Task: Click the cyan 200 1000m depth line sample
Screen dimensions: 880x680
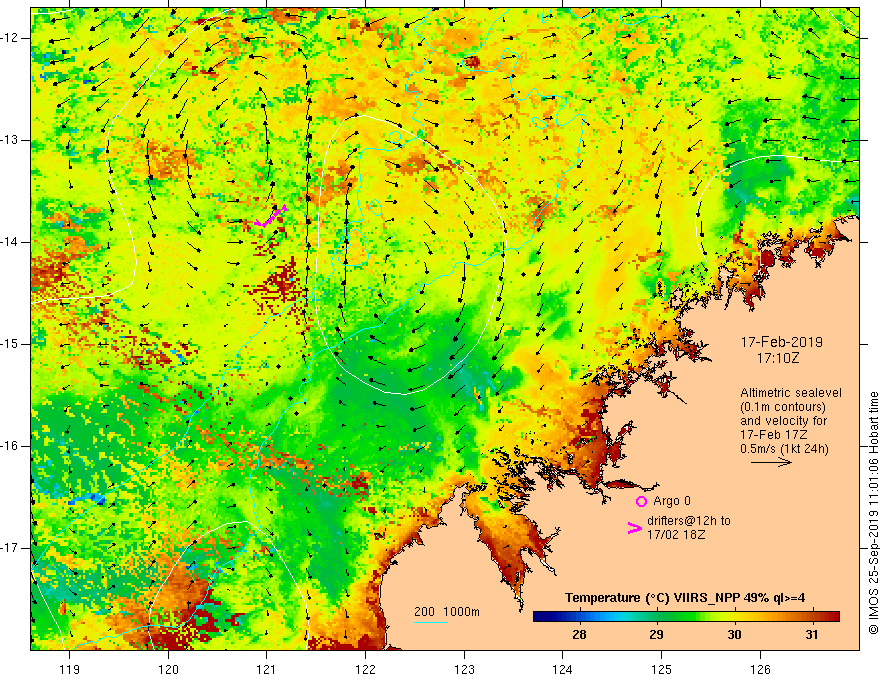Action: coord(430,622)
